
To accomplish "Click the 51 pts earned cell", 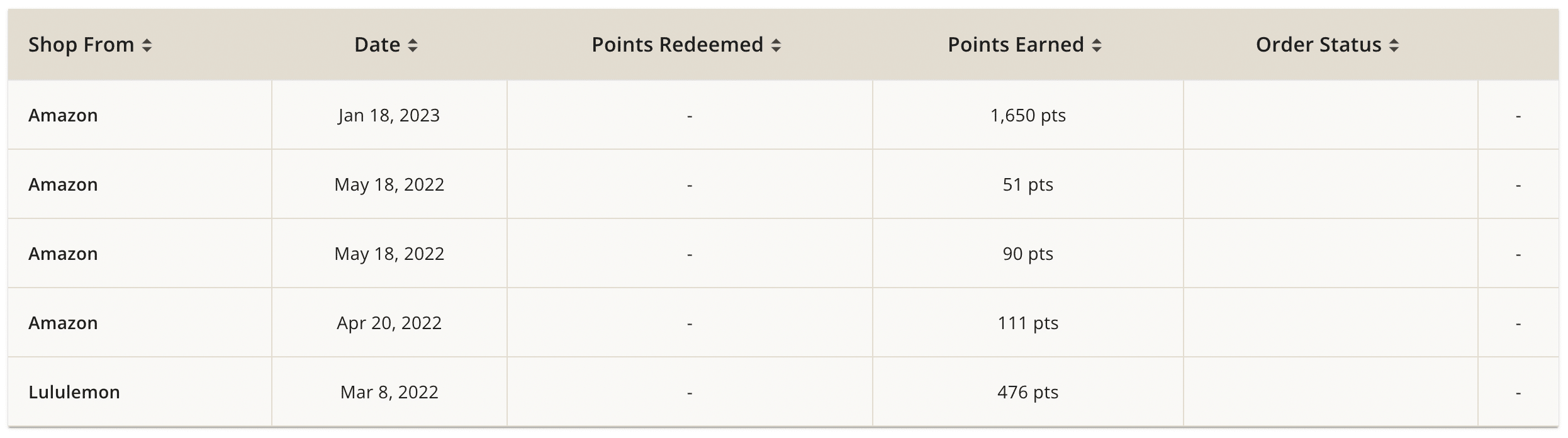I will pyautogui.click(x=1028, y=184).
